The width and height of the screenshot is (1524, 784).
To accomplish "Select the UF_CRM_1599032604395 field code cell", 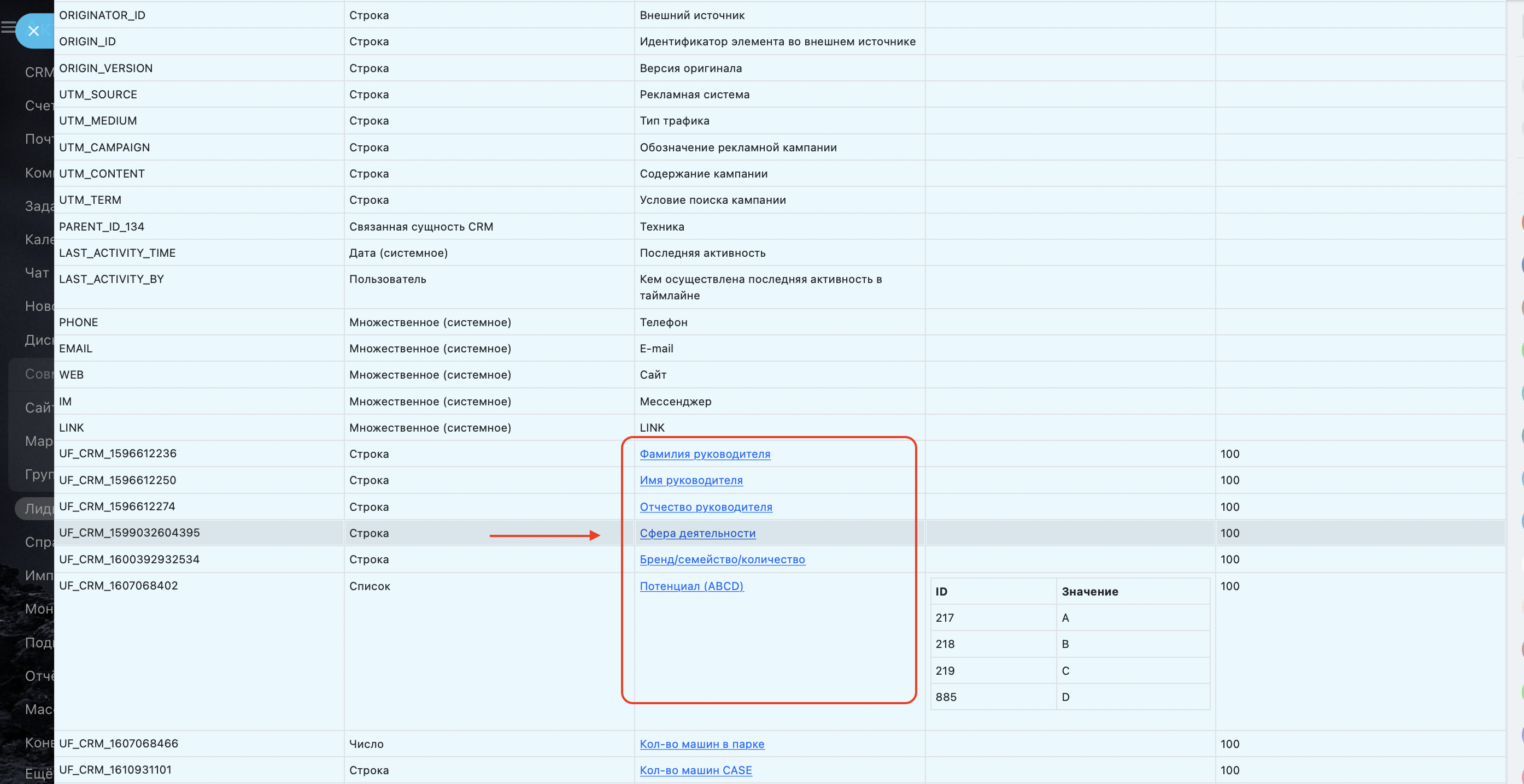I will tap(129, 533).
